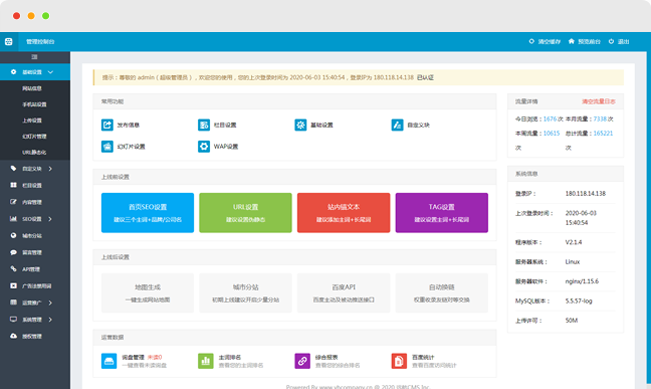
Task: Click the red 清空流量日志 link
Action: (x=599, y=101)
